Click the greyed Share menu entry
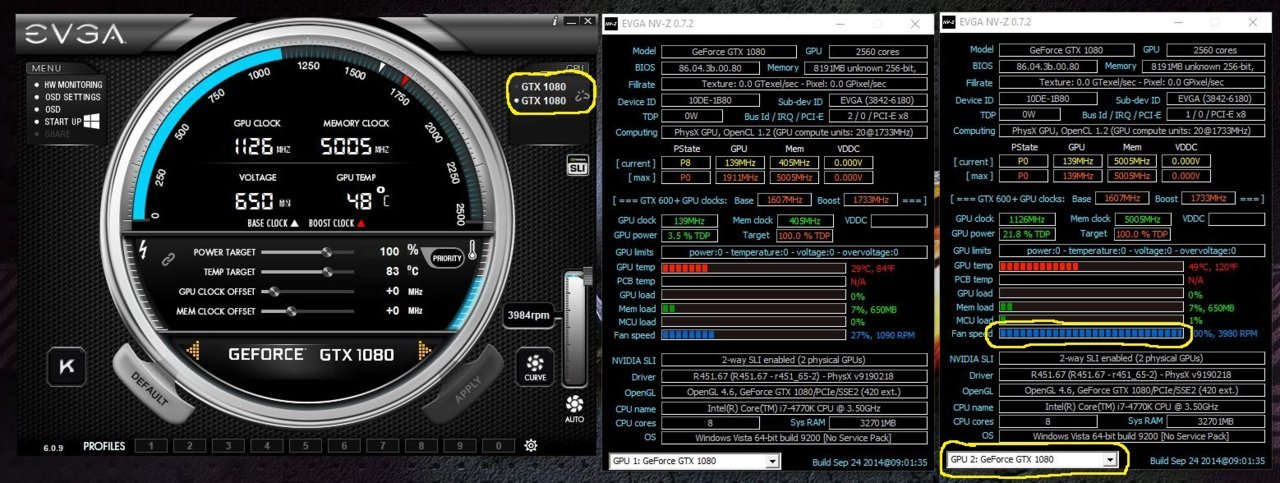 click(57, 133)
